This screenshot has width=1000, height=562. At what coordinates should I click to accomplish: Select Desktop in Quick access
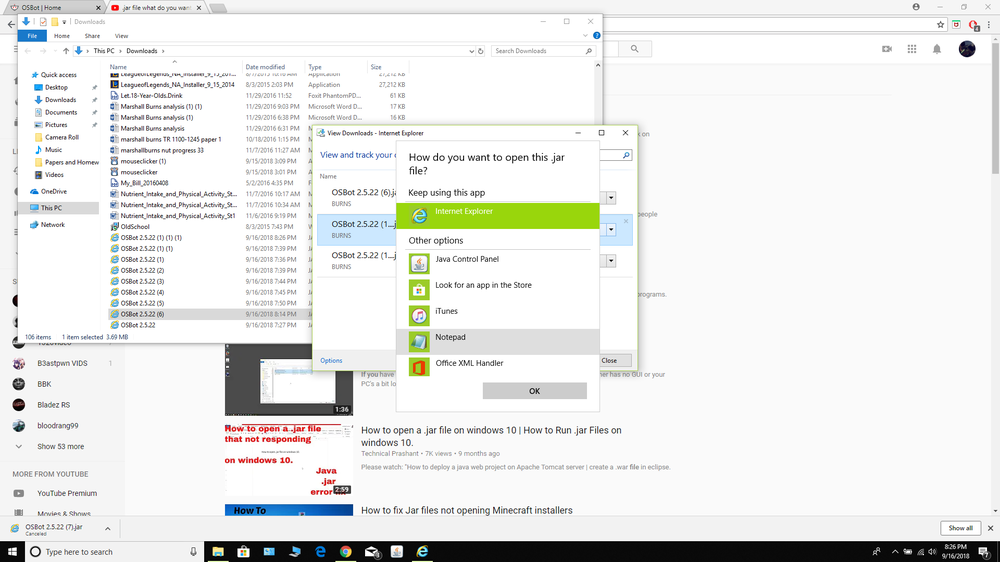56,87
